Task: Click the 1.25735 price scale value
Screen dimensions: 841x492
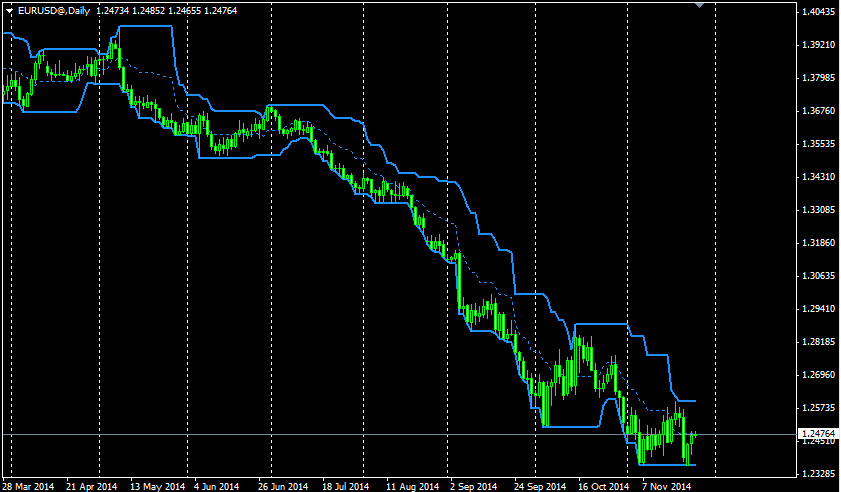Action: pos(818,408)
